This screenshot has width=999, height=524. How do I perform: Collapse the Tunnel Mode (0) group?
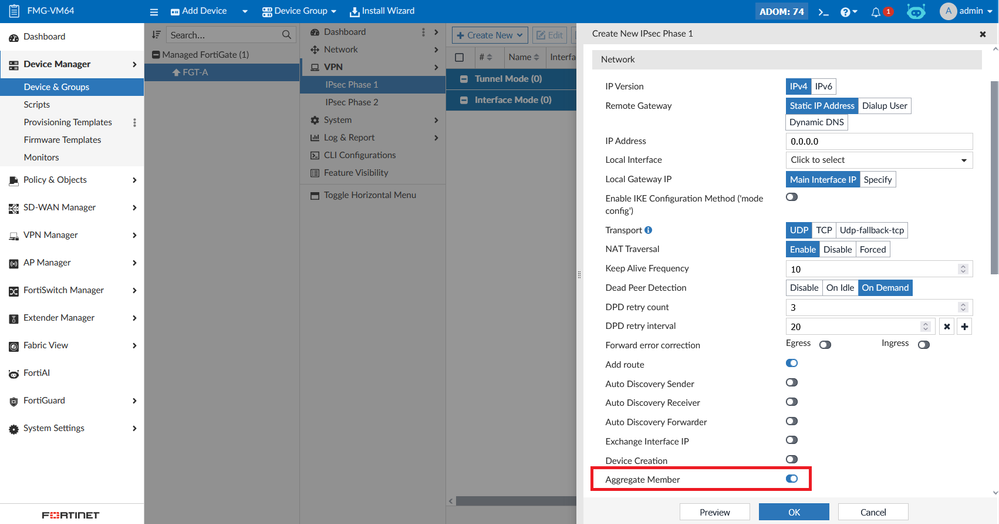tap(464, 79)
